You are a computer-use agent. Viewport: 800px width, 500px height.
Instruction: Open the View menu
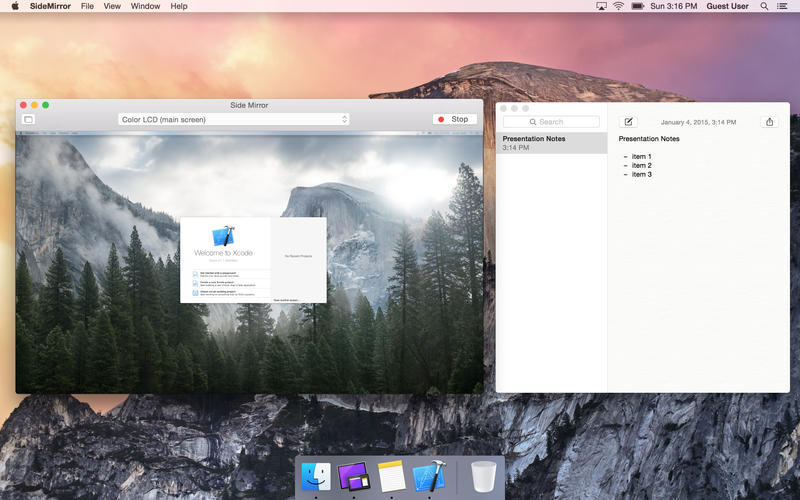(112, 6)
